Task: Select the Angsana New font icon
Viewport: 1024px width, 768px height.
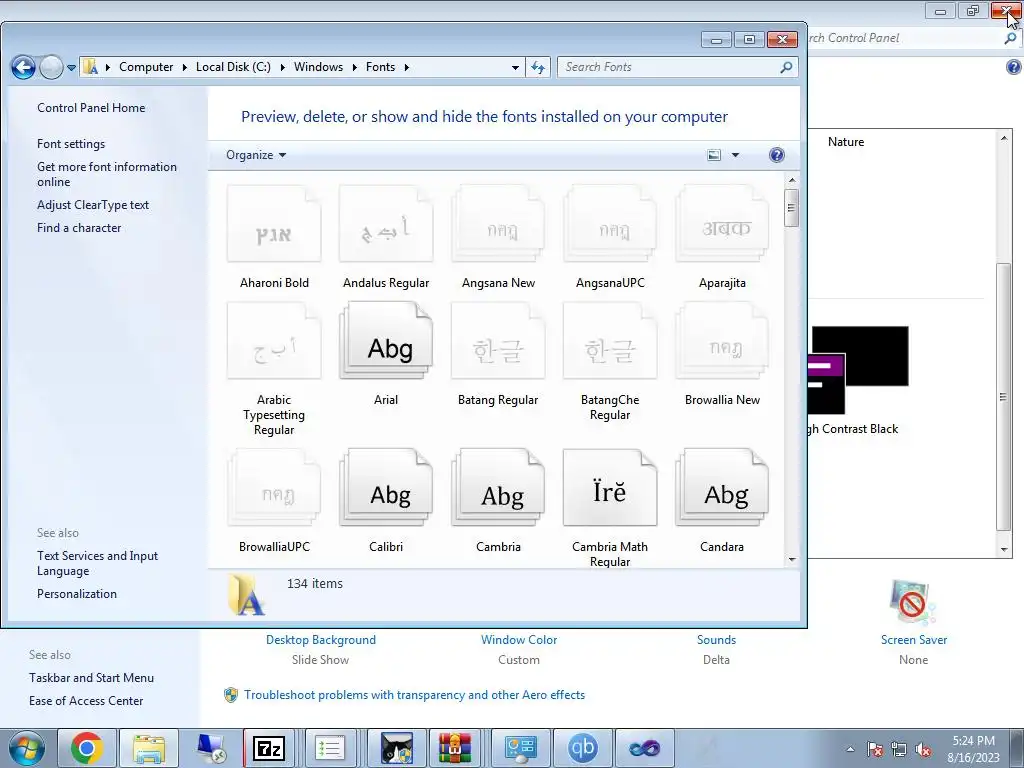Action: tap(498, 224)
